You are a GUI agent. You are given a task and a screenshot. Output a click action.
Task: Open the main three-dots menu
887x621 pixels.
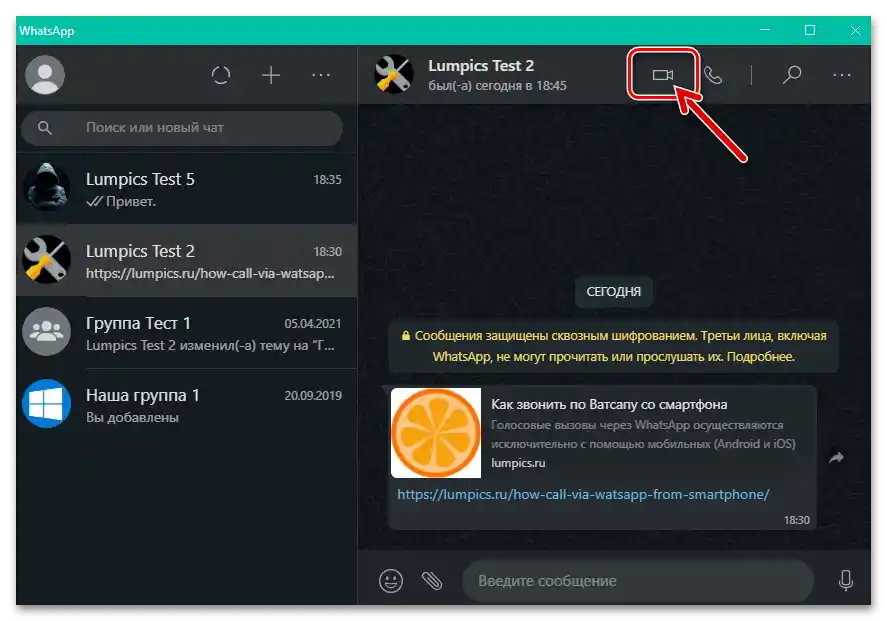click(320, 74)
